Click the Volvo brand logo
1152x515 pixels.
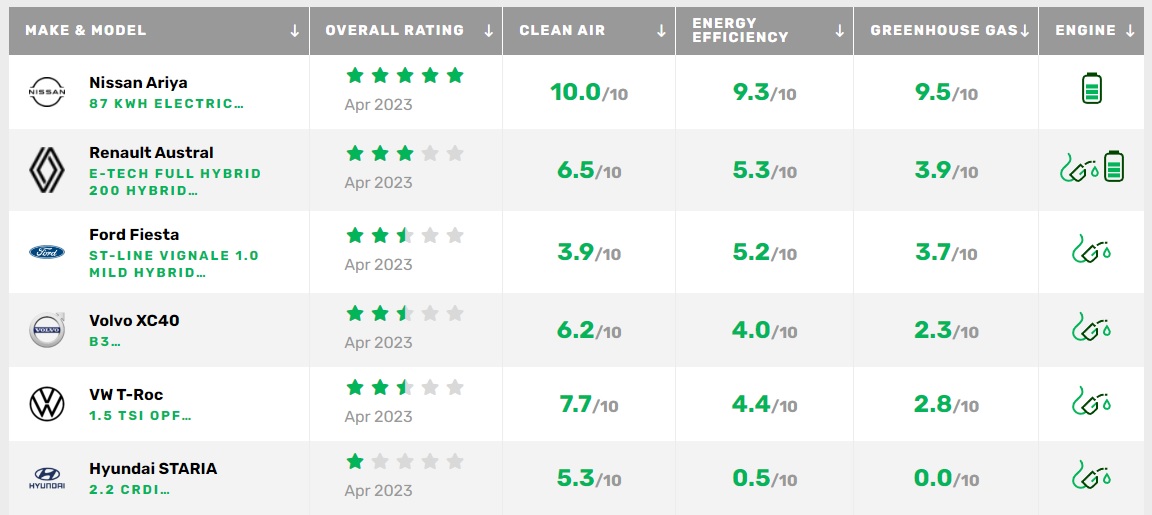[46, 330]
